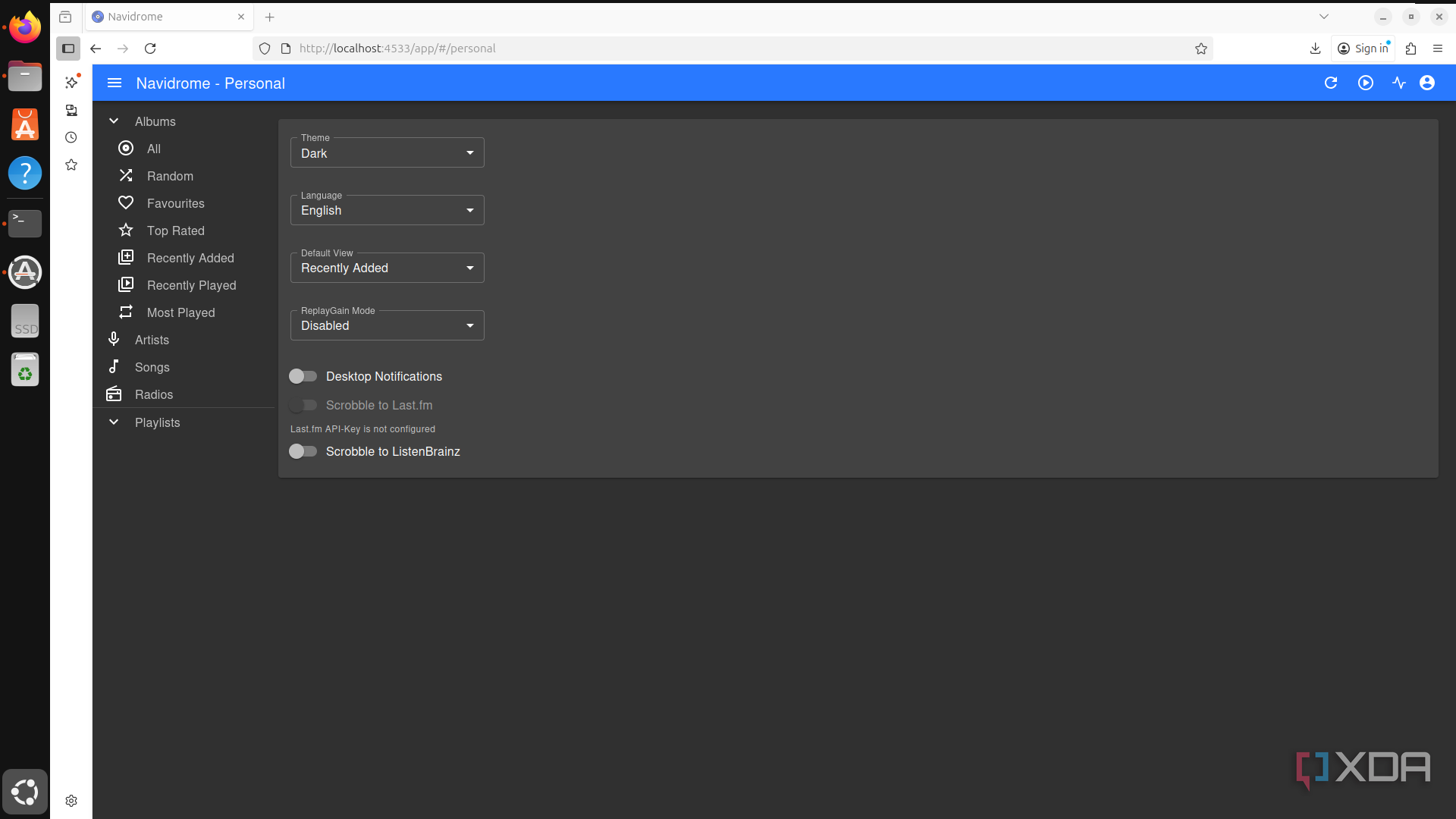Open the Songs section

(184, 367)
